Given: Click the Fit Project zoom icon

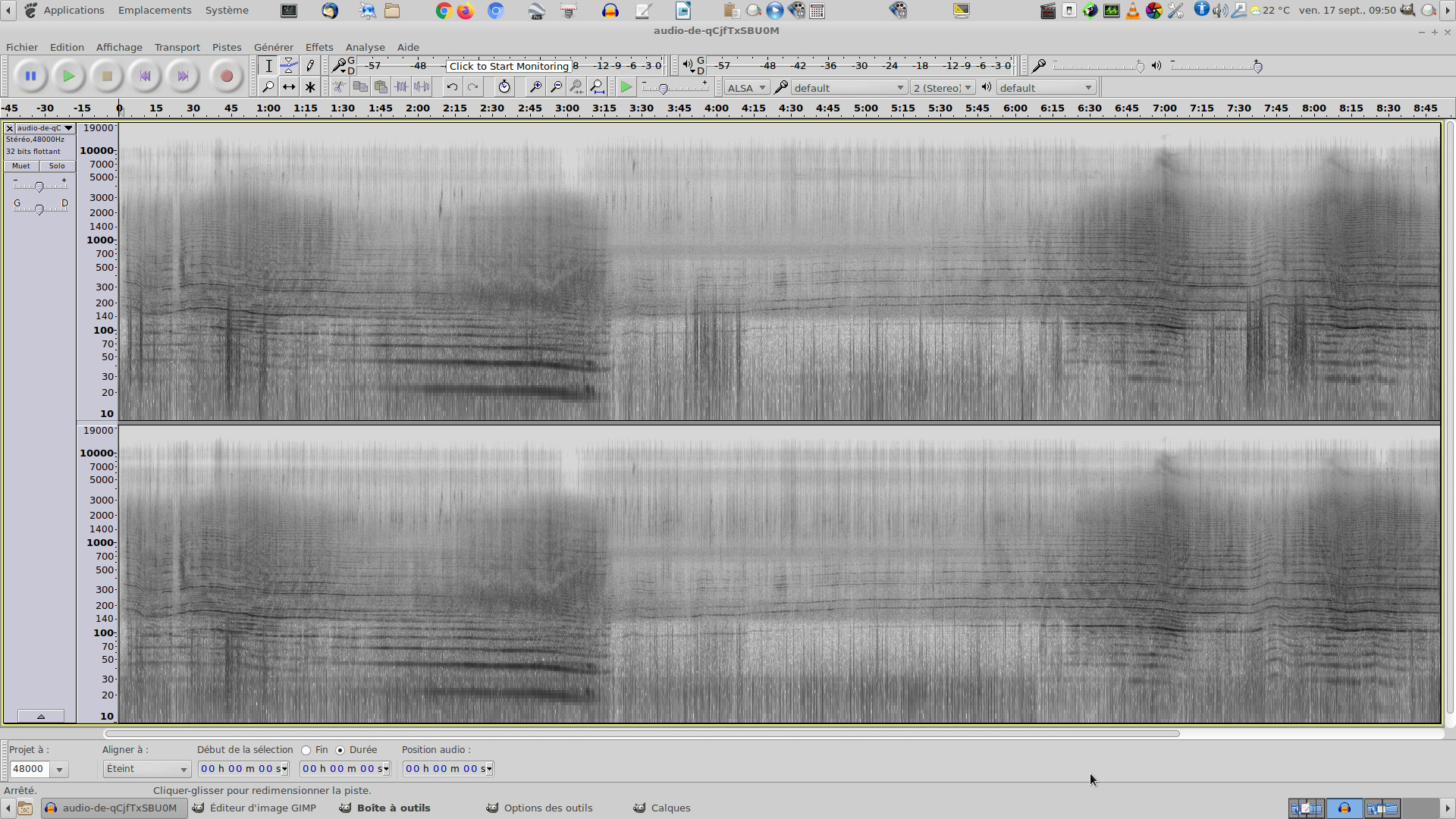Looking at the screenshot, I should [x=597, y=87].
